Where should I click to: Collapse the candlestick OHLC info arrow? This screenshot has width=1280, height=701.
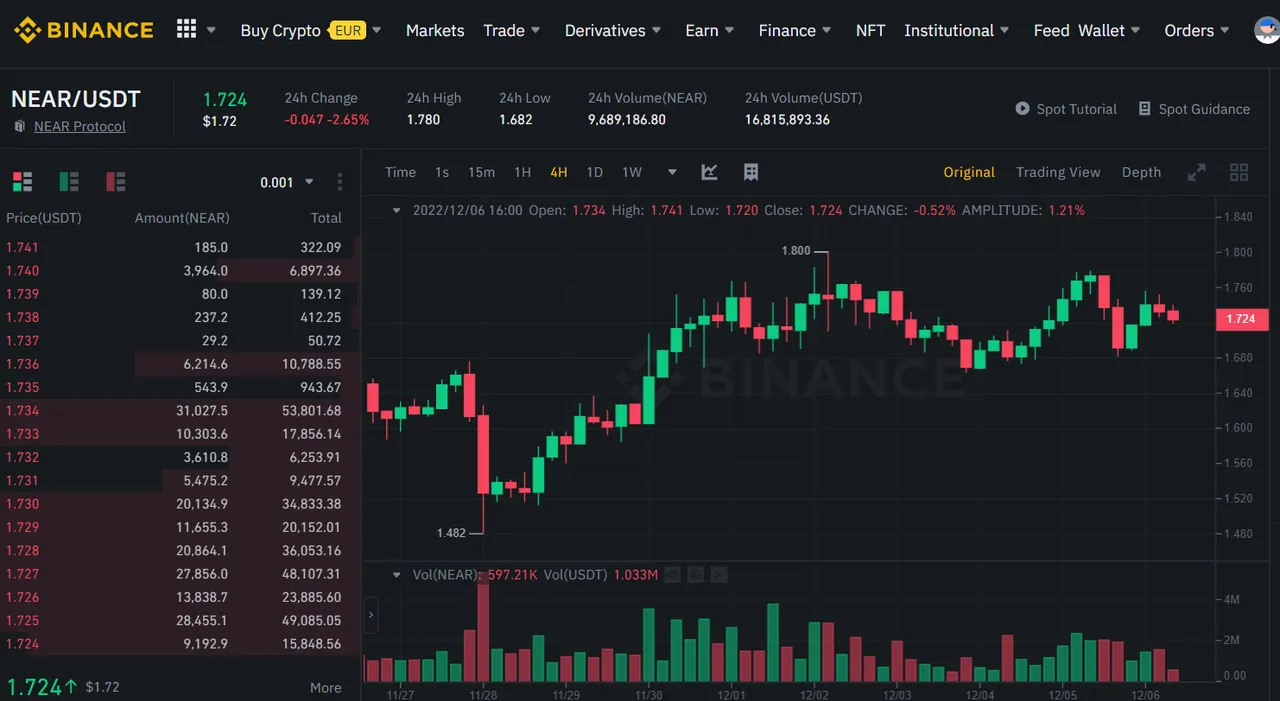[x=397, y=211]
